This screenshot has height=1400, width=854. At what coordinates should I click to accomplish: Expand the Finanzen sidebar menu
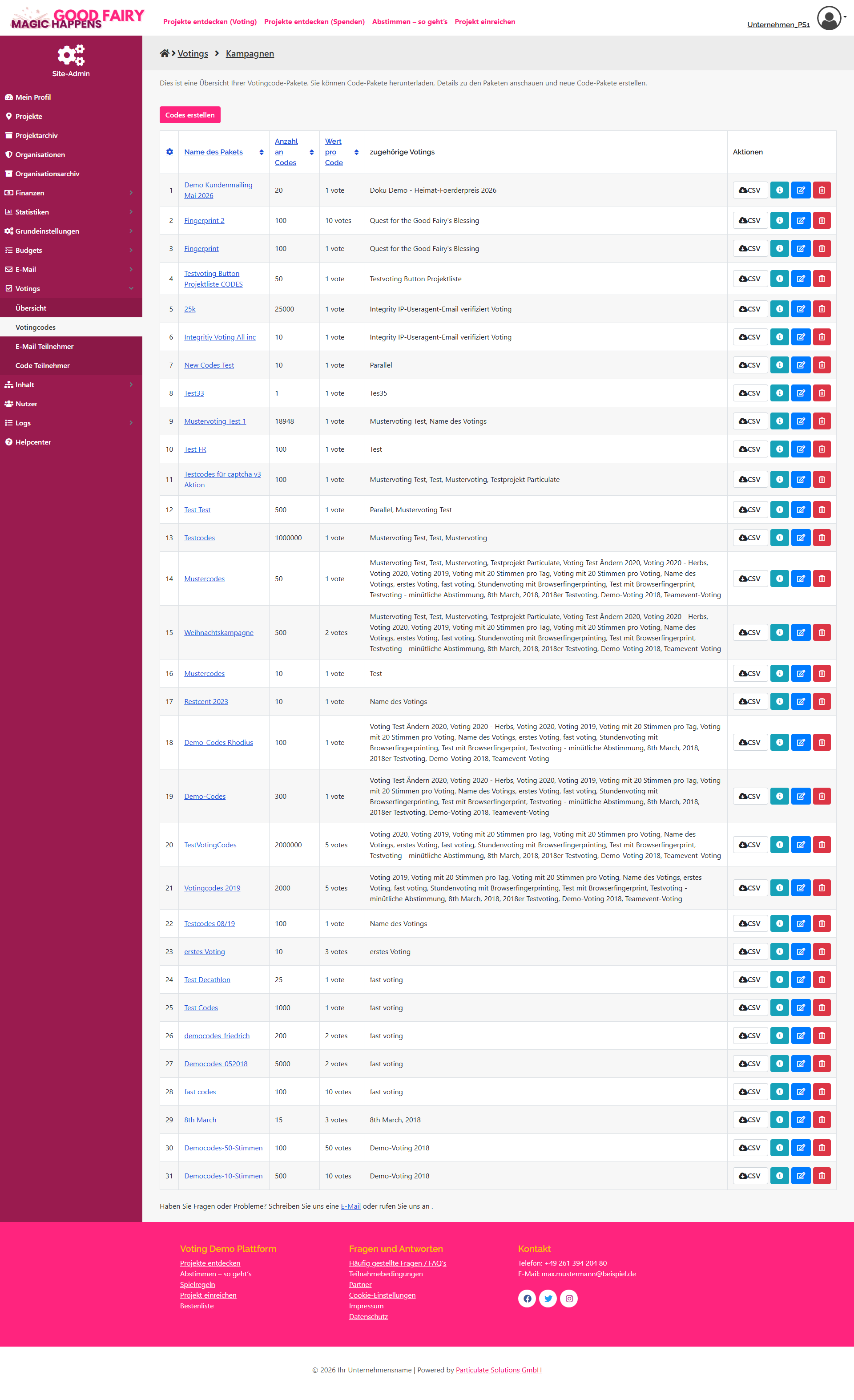[71, 193]
